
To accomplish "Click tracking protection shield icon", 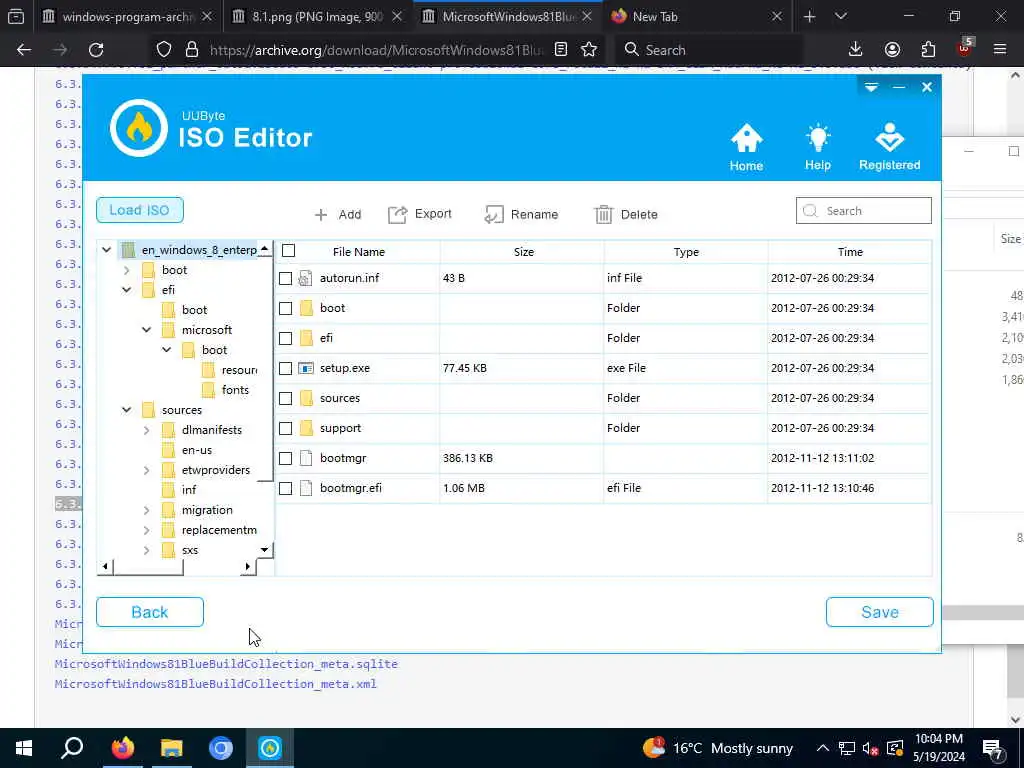I will [164, 50].
